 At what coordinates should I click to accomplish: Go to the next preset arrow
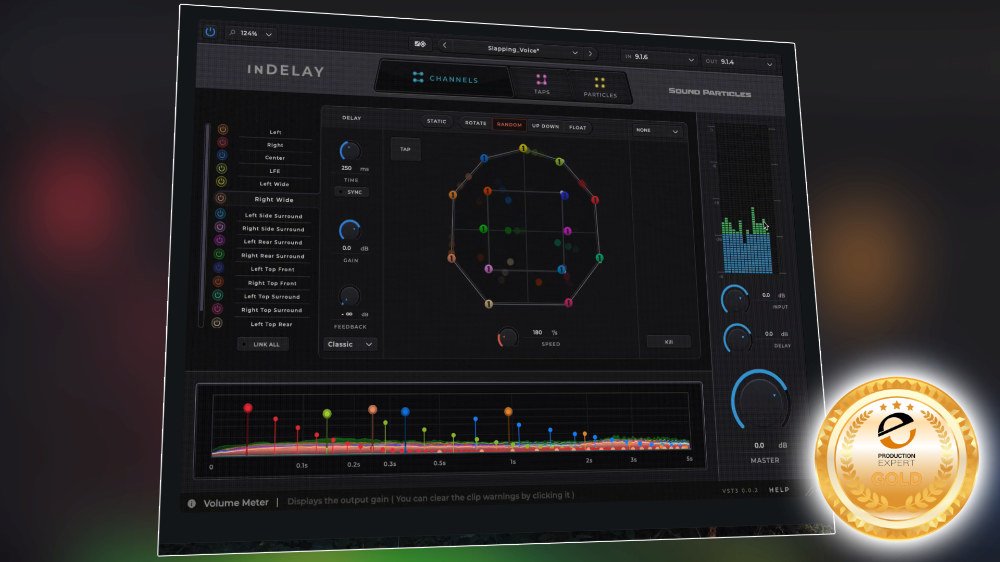591,54
